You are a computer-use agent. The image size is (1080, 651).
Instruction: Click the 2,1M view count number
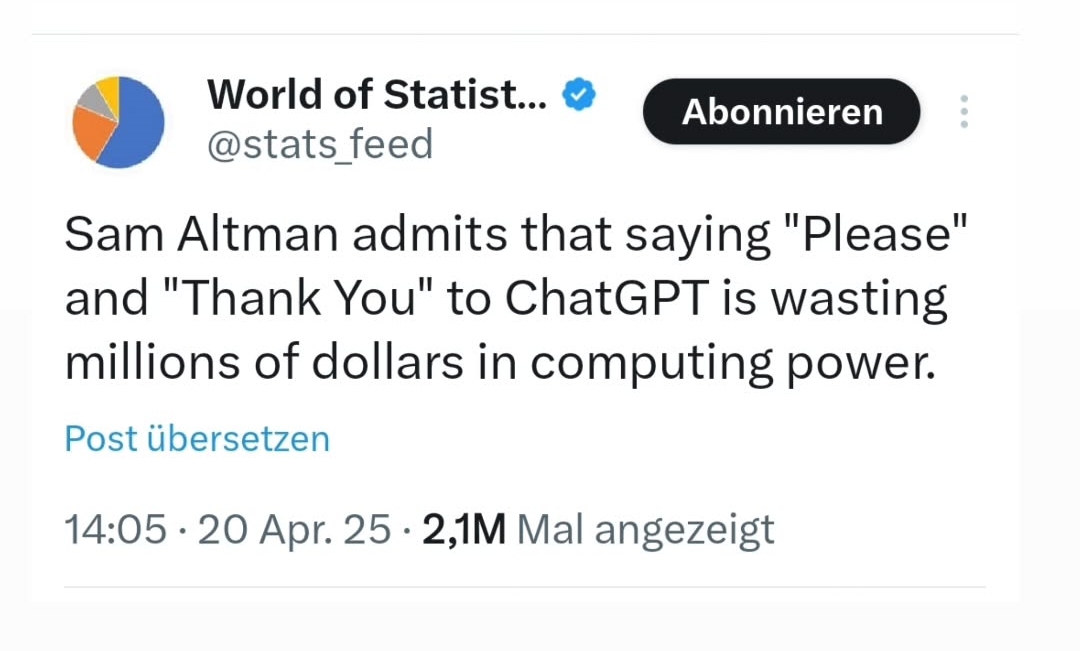(x=464, y=529)
